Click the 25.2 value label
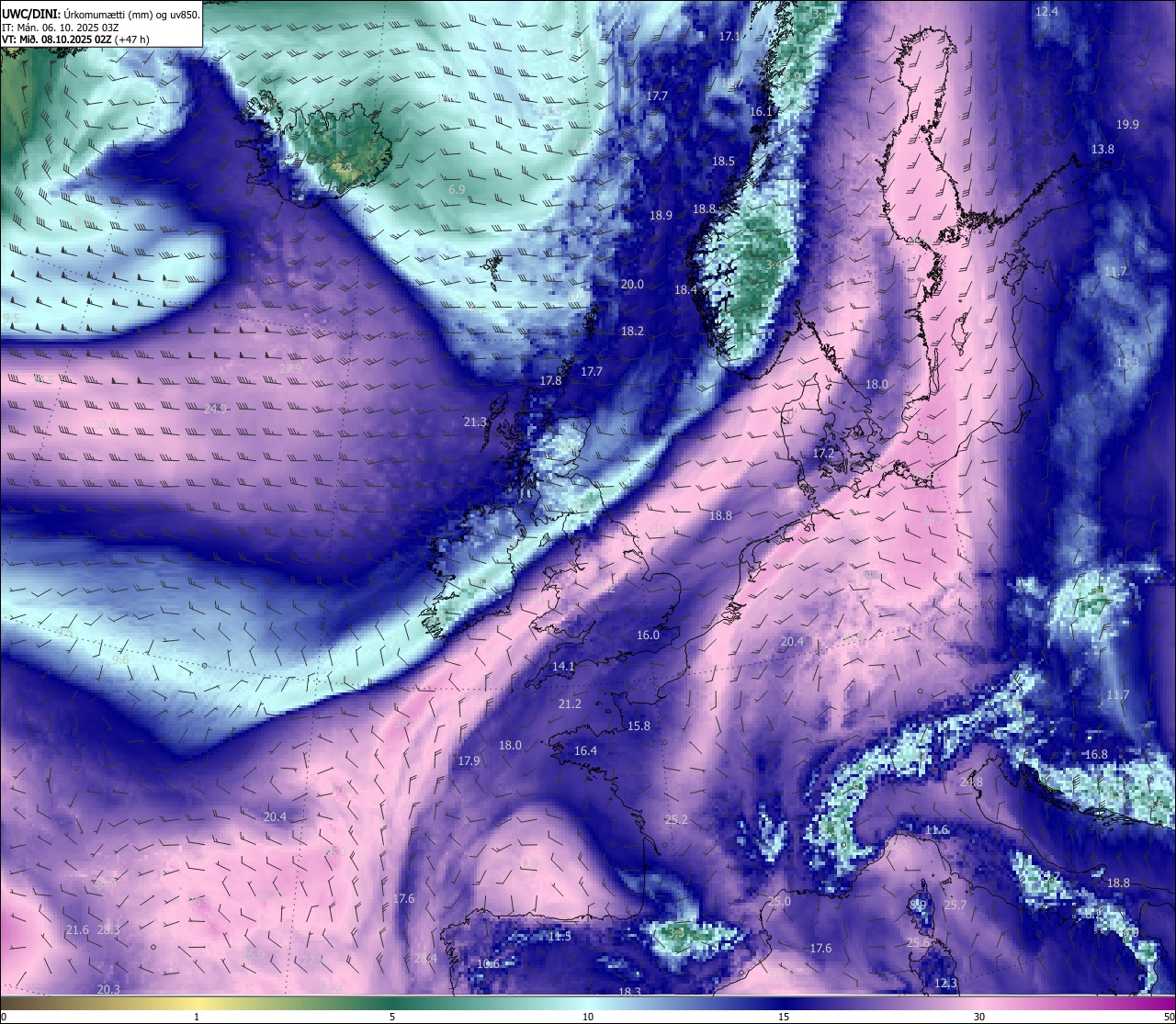The image size is (1176, 1024). point(676,820)
